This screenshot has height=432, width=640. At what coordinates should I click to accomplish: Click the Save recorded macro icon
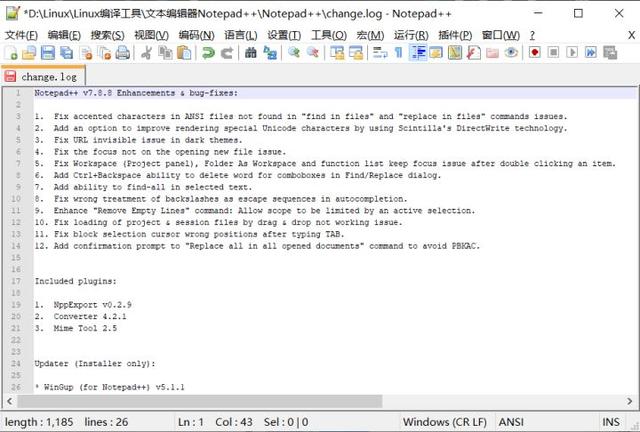pos(610,53)
